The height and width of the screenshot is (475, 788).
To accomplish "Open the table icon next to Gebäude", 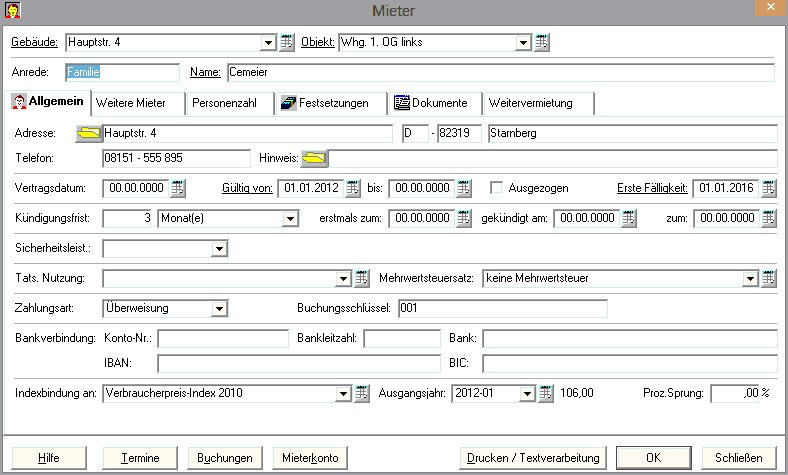I will pyautogui.click(x=287, y=42).
